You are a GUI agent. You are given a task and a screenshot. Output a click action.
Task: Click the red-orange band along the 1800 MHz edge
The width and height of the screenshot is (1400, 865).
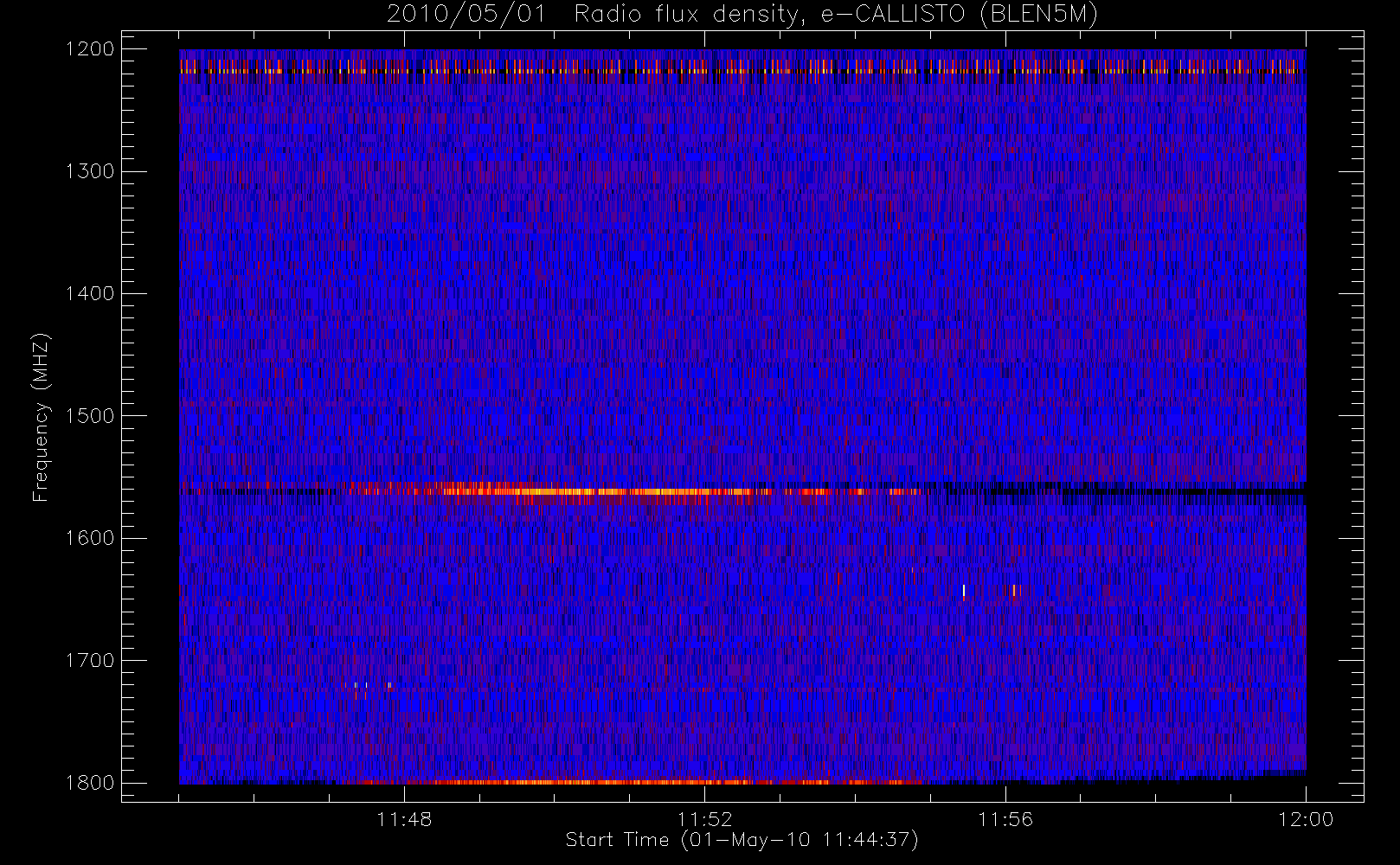640,782
